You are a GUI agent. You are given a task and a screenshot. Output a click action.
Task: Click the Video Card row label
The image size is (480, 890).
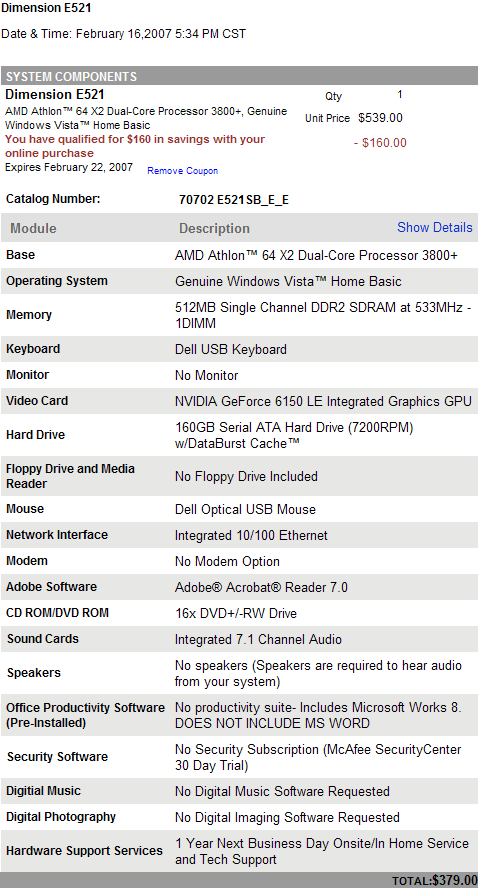37,401
